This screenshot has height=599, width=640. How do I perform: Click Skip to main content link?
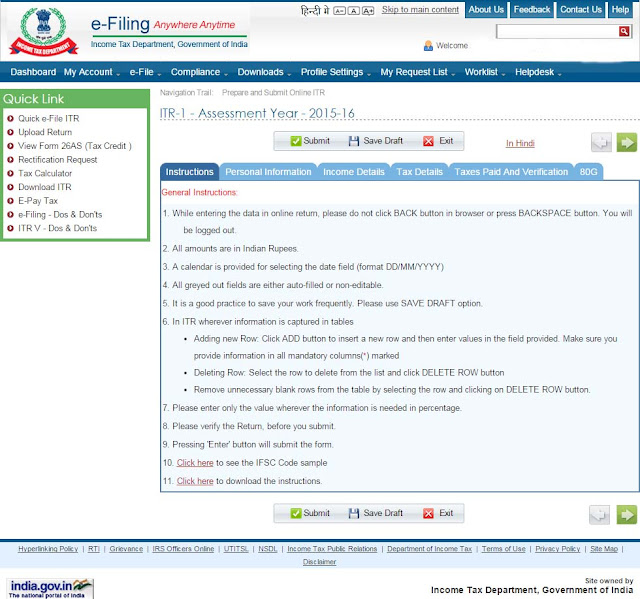pos(420,9)
